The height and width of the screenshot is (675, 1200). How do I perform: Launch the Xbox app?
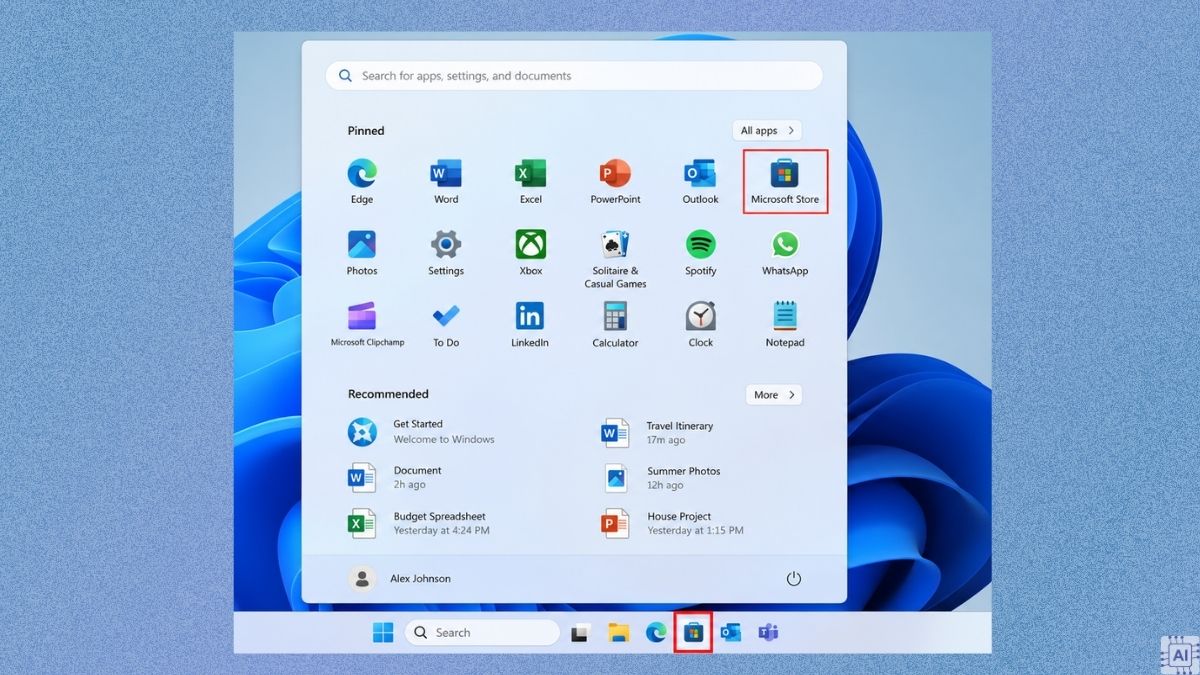coord(531,254)
